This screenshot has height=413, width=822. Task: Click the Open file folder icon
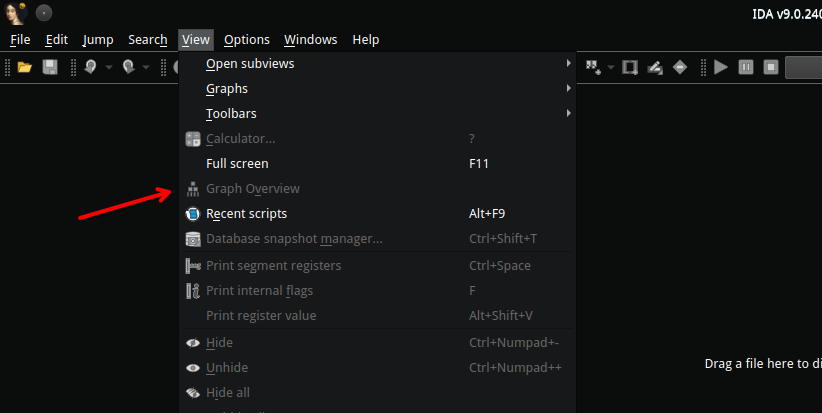coord(24,67)
